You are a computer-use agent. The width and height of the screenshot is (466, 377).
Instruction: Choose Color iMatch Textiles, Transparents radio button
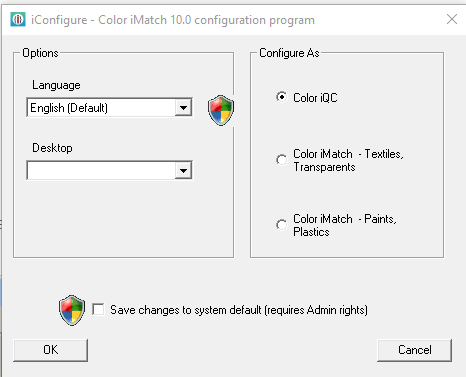tap(282, 160)
